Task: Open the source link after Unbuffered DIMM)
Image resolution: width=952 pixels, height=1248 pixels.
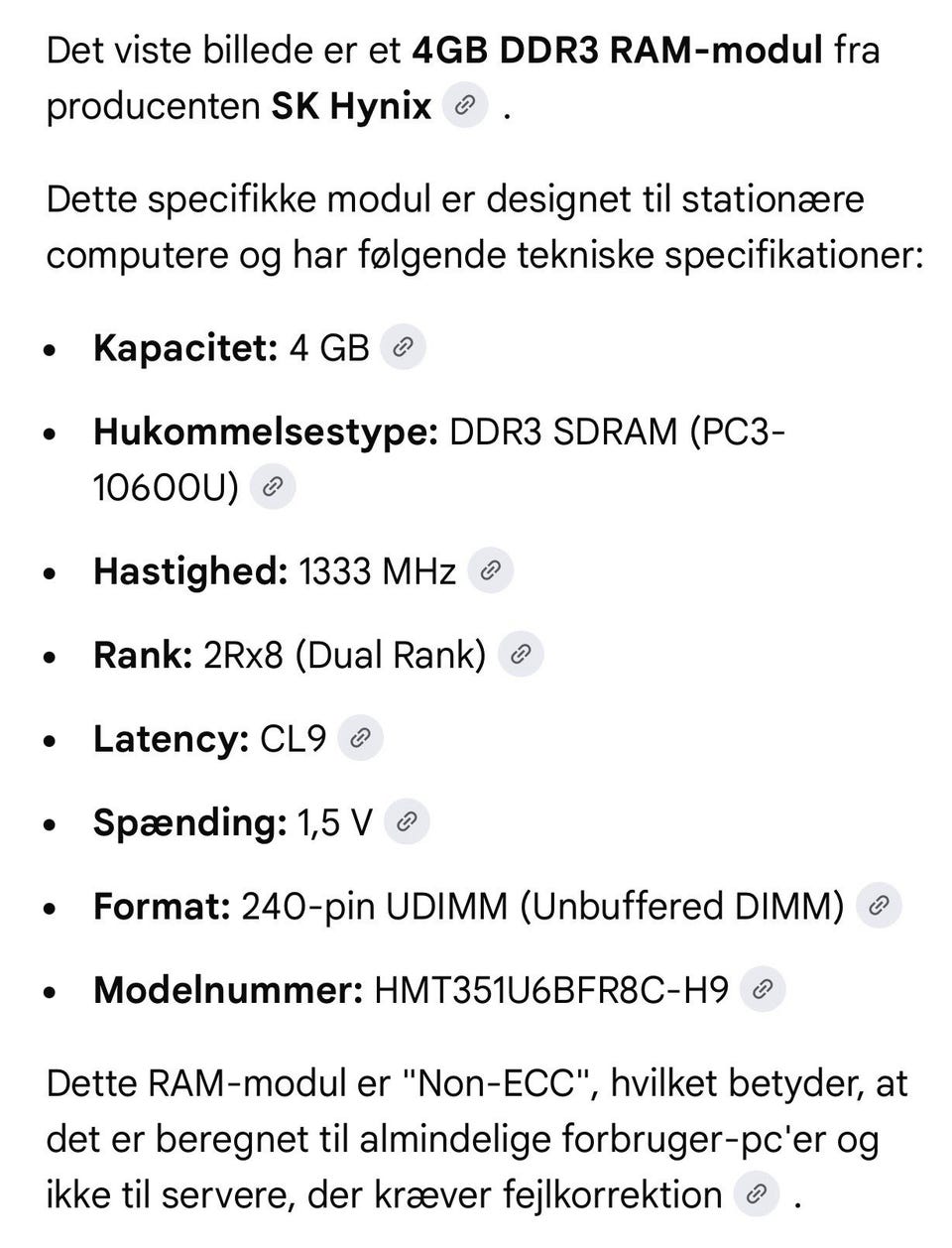Action: [879, 905]
